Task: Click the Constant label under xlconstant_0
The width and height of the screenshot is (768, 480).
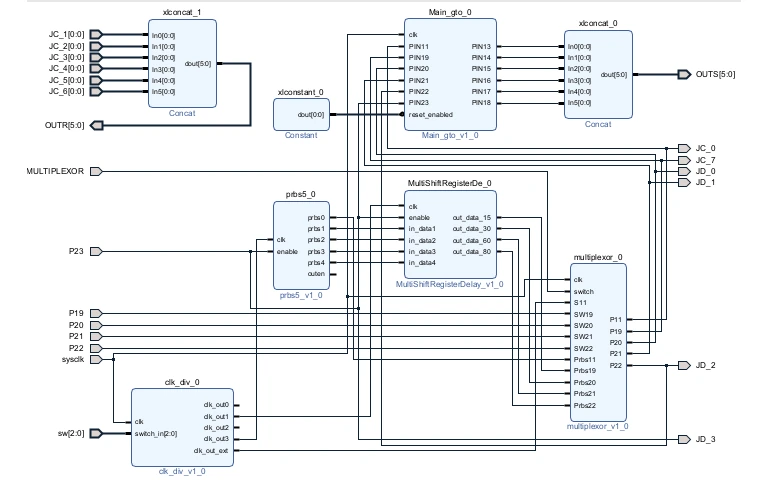Action: [x=301, y=135]
